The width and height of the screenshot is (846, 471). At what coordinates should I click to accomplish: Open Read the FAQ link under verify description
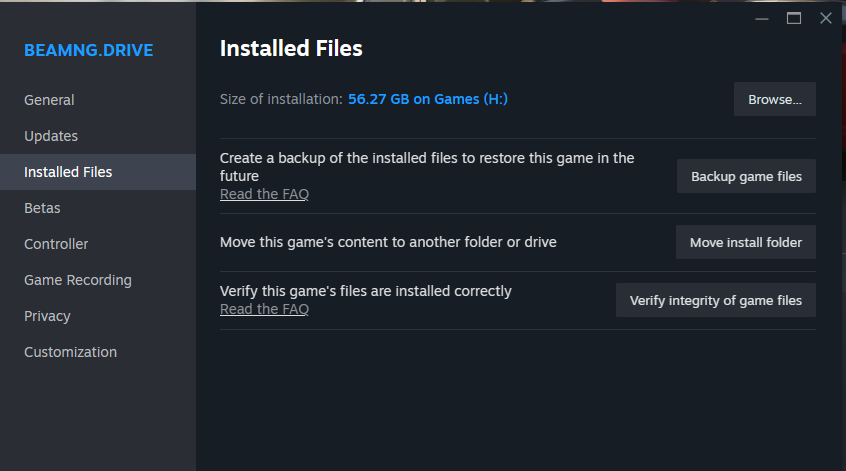pyautogui.click(x=264, y=309)
